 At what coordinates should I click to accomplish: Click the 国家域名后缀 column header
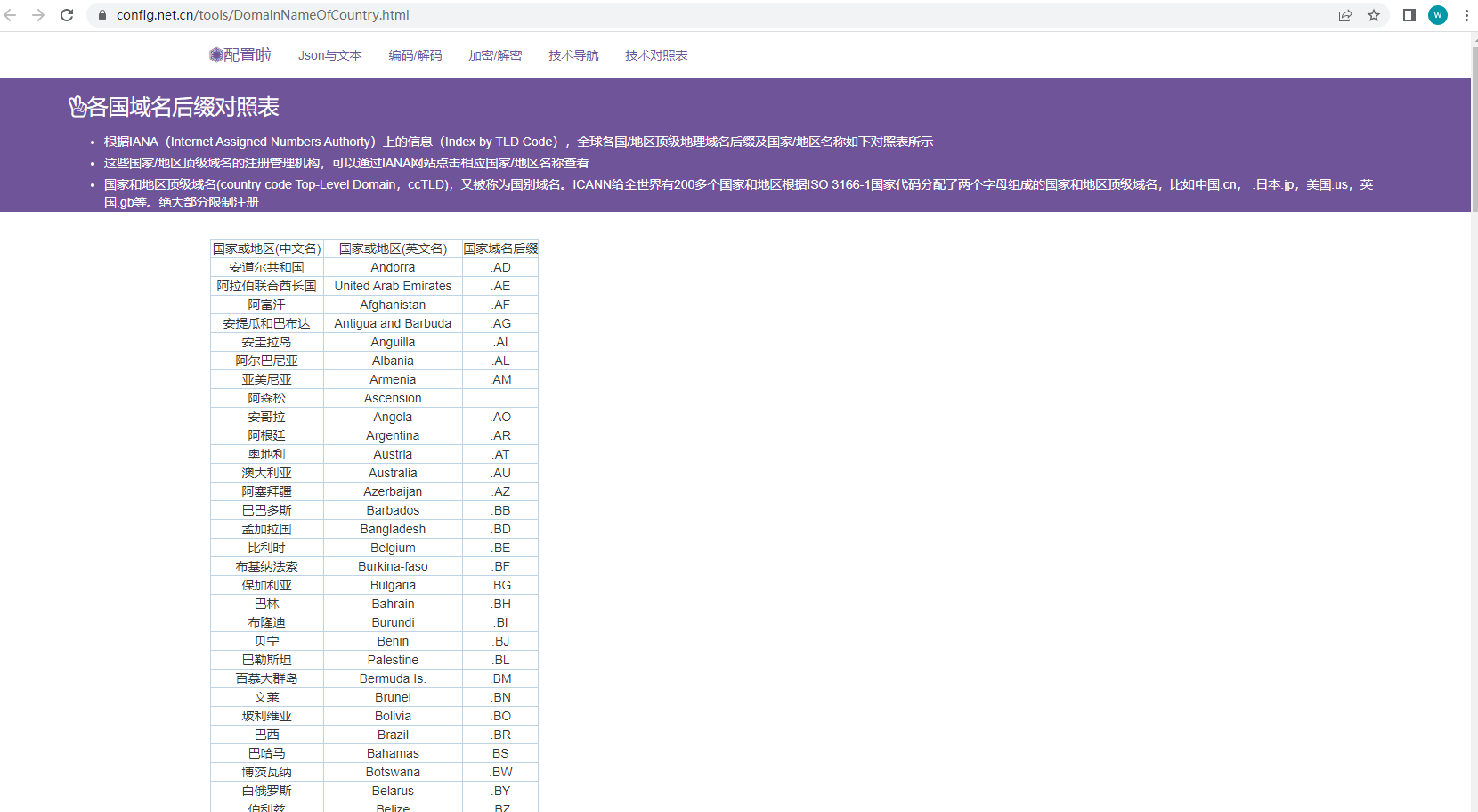(x=500, y=248)
